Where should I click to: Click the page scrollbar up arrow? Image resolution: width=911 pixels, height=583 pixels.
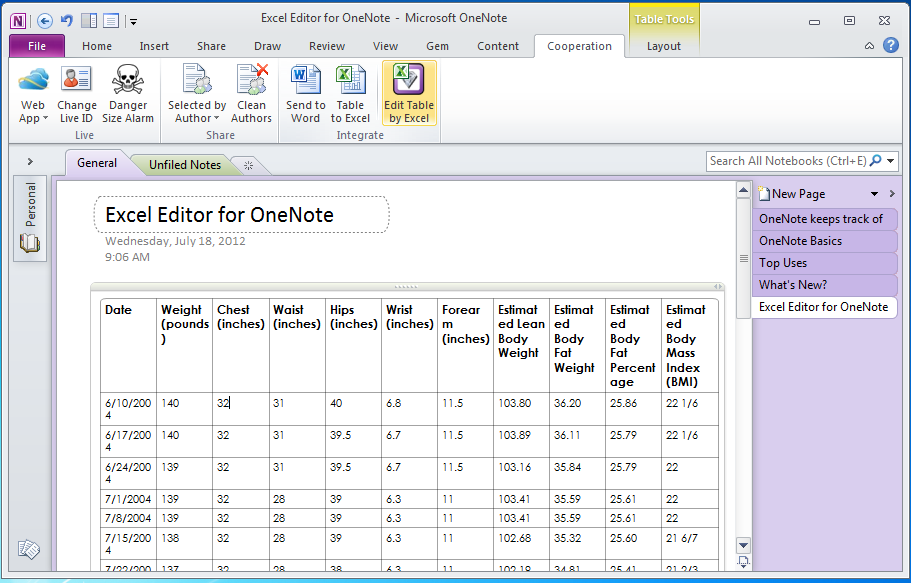coord(743,190)
